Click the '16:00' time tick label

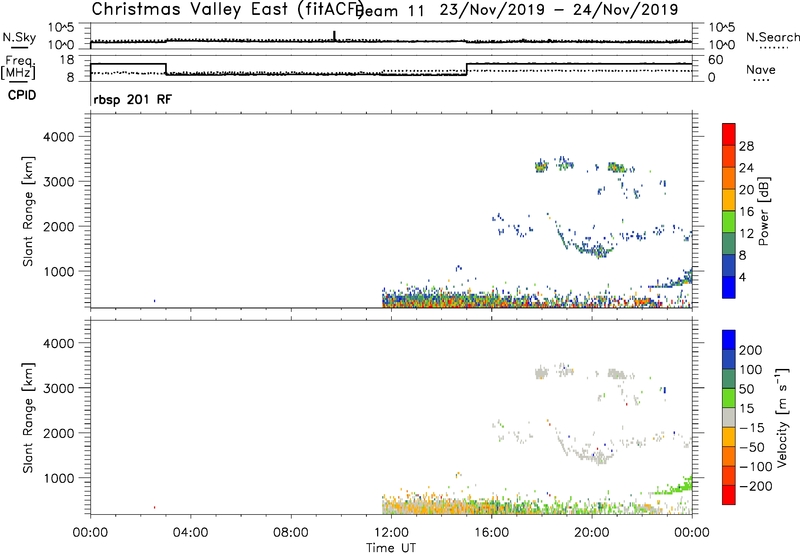pyautogui.click(x=491, y=533)
